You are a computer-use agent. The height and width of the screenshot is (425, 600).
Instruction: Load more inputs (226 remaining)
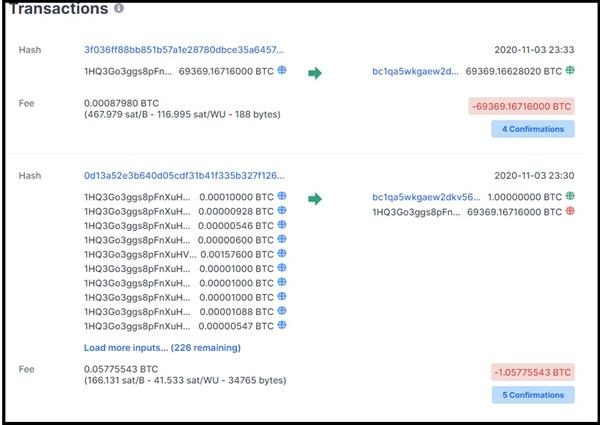162,348
